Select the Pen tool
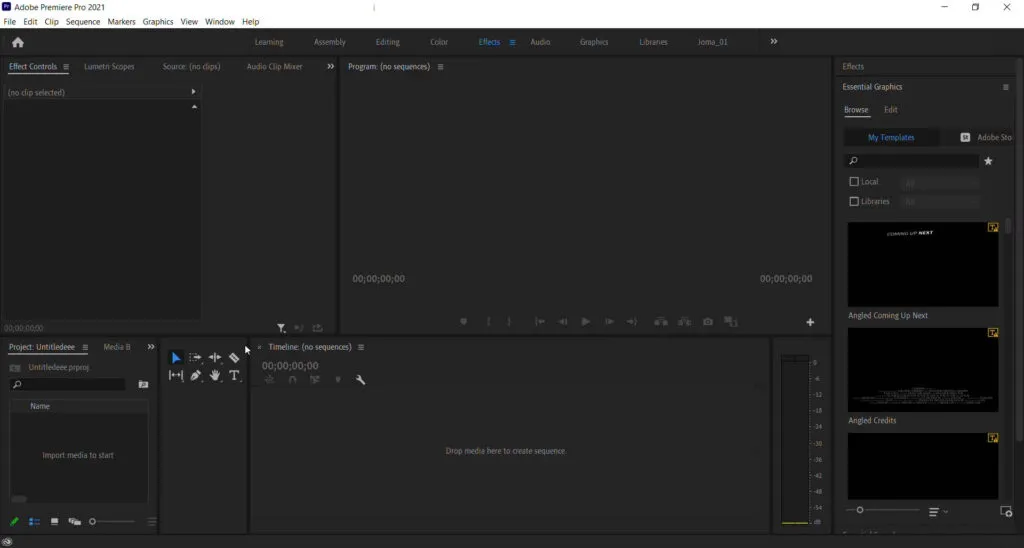Image resolution: width=1024 pixels, height=548 pixels. click(195, 376)
